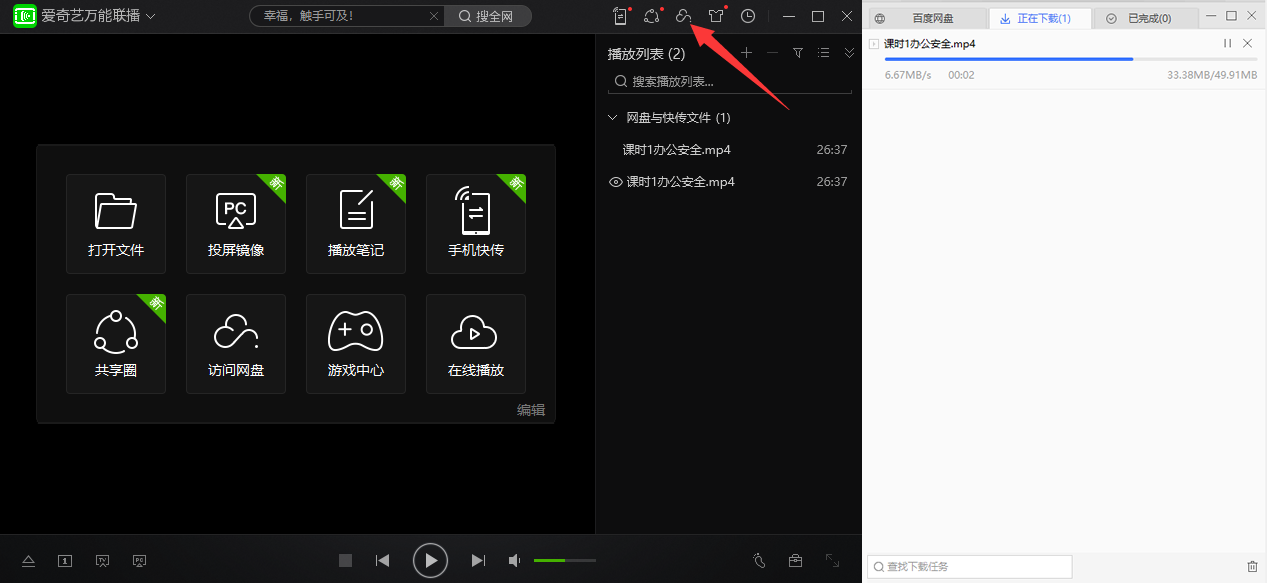Click the playlist filter funnel icon
Image resolution: width=1267 pixels, height=583 pixels.
[x=798, y=53]
